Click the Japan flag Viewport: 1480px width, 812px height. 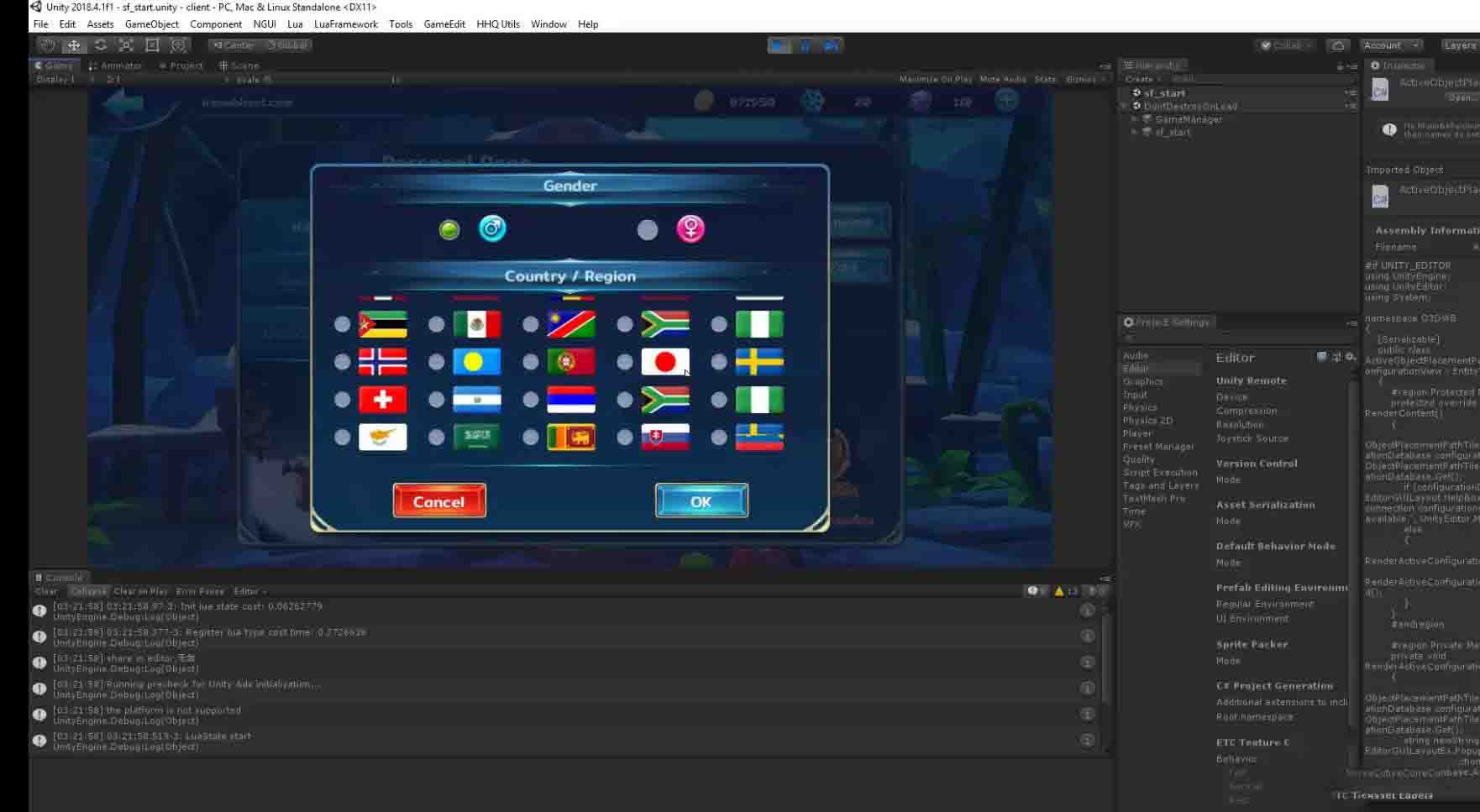coord(665,362)
